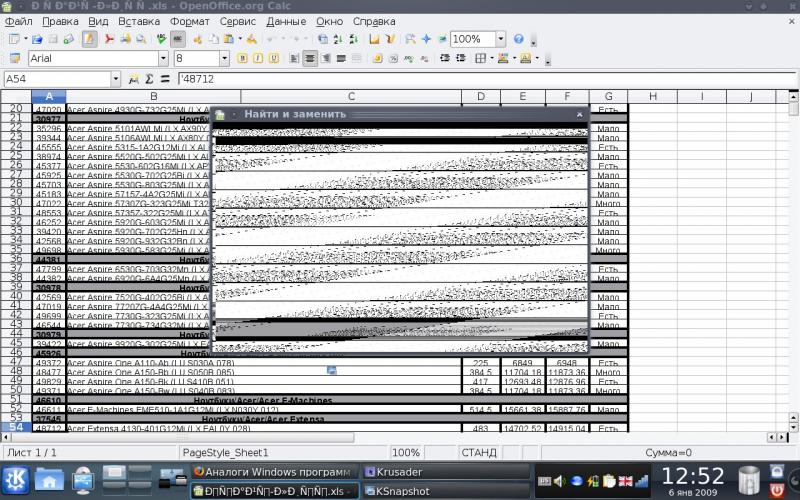800x500 pixels.
Task: Expand the Name Box dropdown arrow
Action: pyautogui.click(x=116, y=79)
